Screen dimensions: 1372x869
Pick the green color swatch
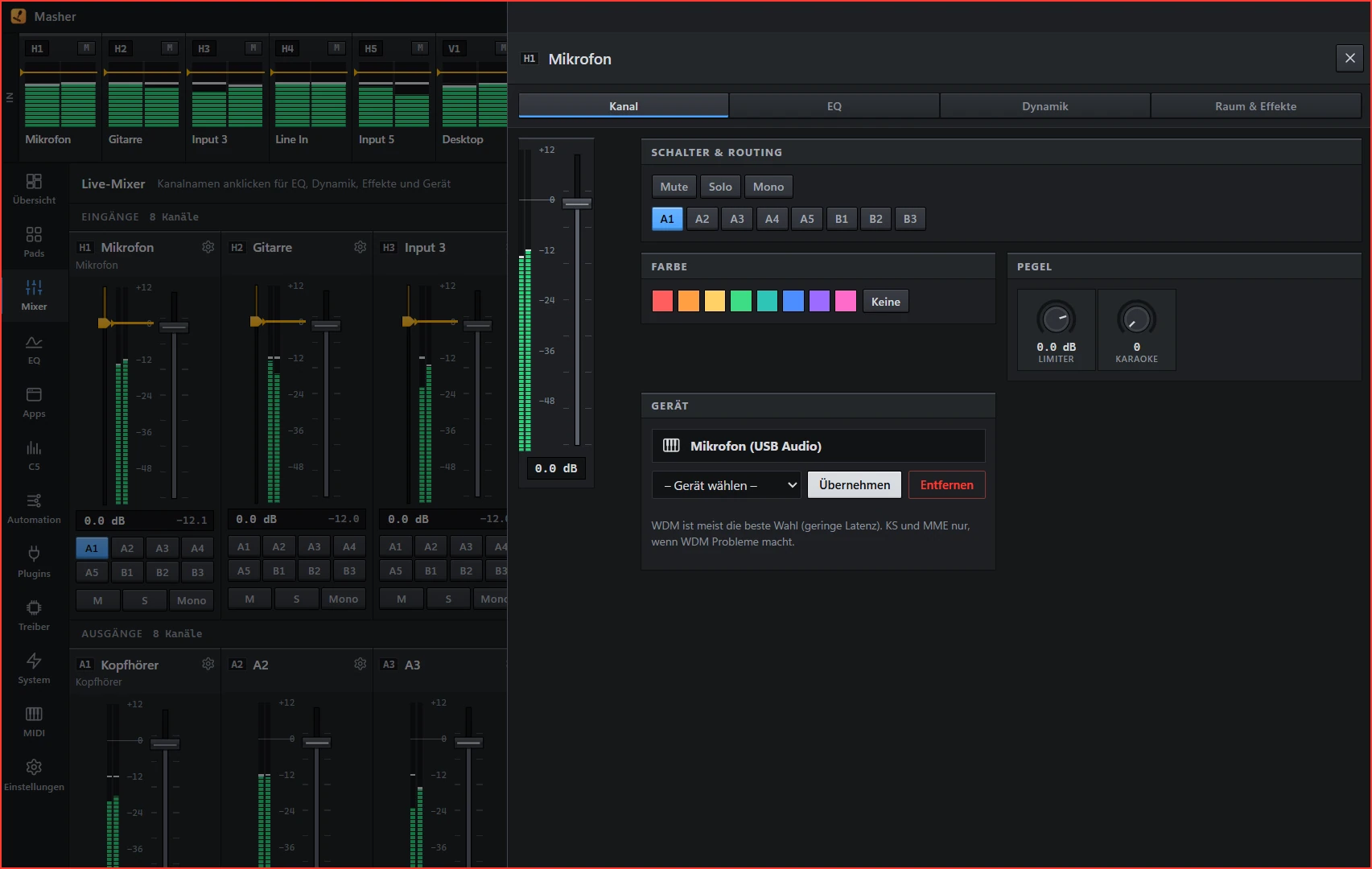point(741,301)
